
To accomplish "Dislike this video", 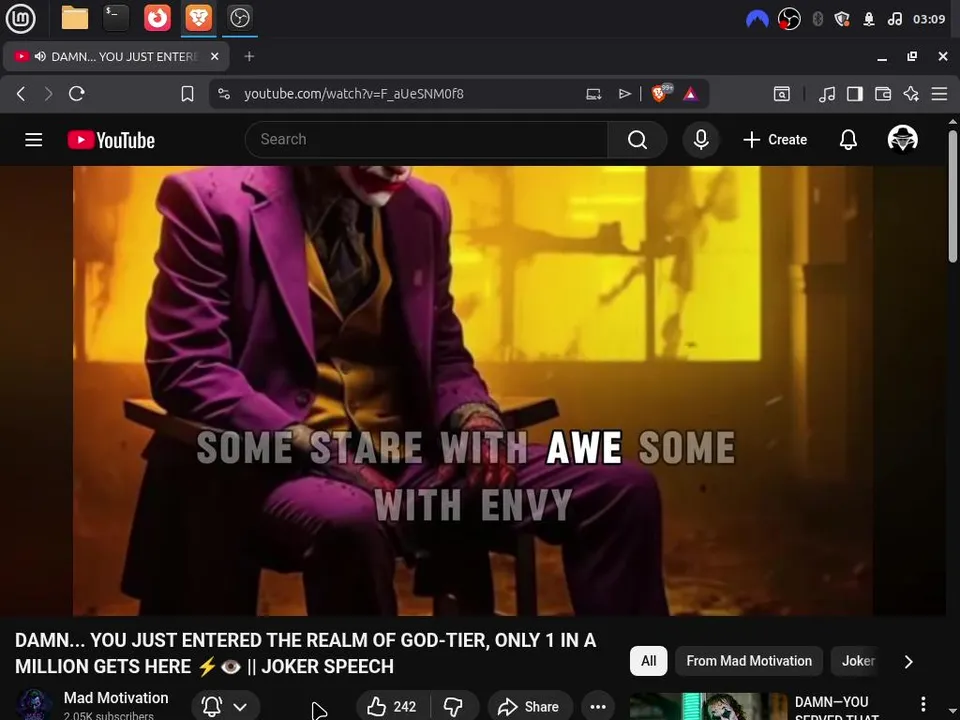I will [454, 707].
